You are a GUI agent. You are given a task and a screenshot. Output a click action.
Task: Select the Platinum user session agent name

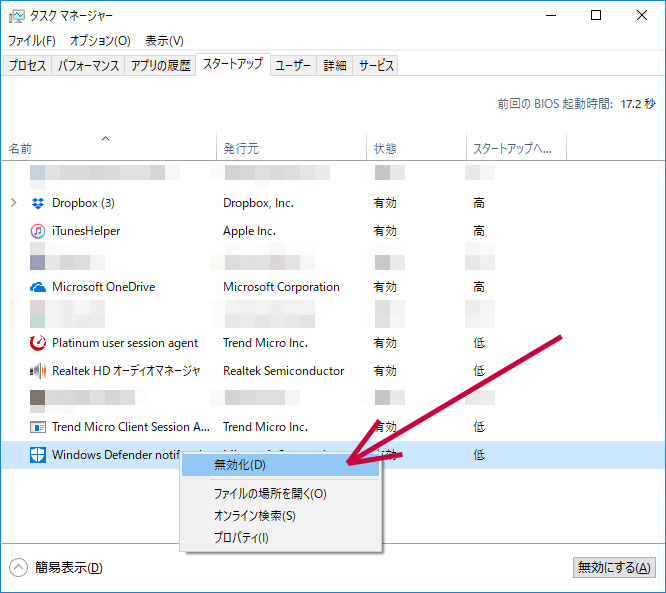pyautogui.click(x=125, y=343)
